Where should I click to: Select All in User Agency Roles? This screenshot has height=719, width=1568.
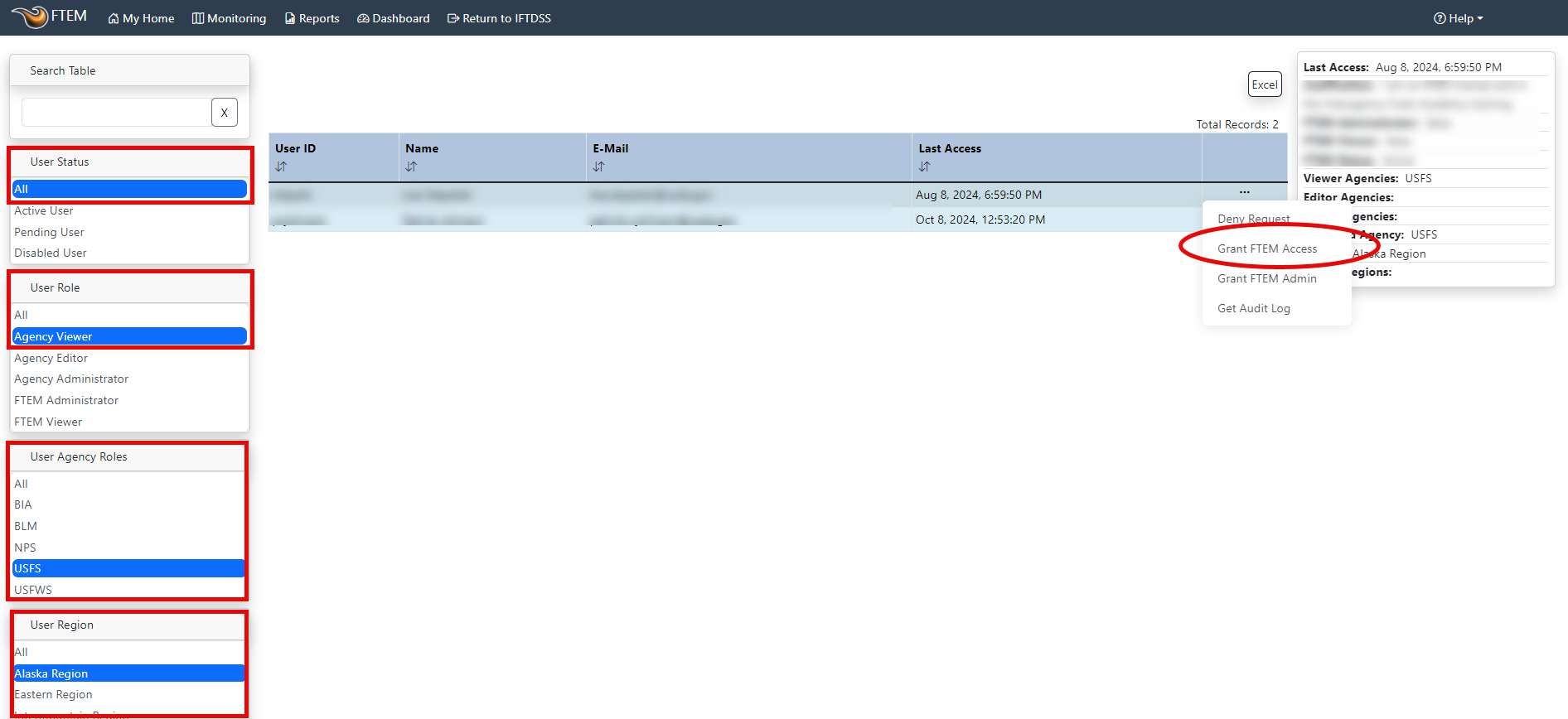[128, 484]
